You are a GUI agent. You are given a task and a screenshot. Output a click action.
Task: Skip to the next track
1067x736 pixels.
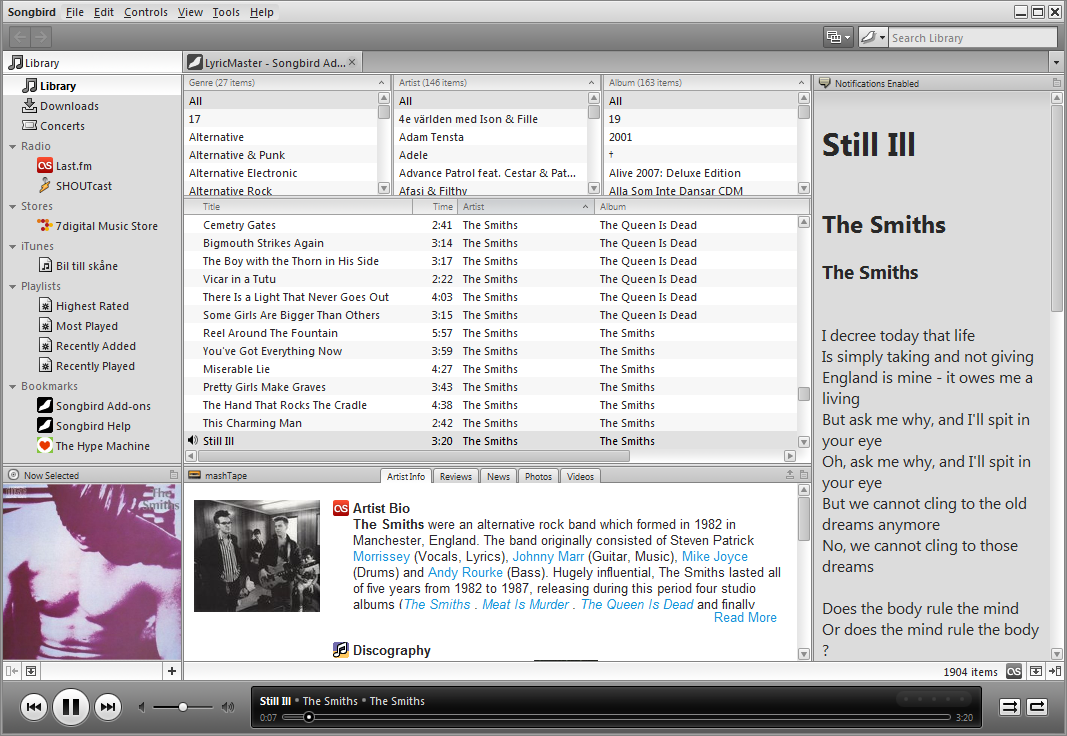coord(108,707)
